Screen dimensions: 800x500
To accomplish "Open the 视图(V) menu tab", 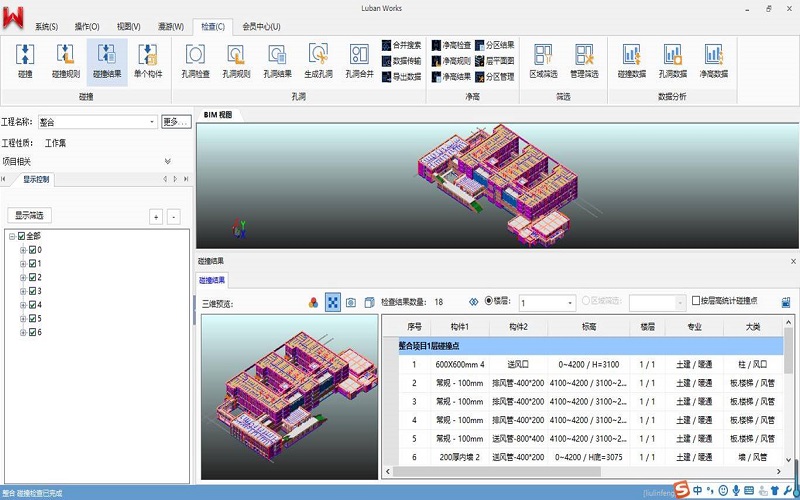I will pos(129,27).
